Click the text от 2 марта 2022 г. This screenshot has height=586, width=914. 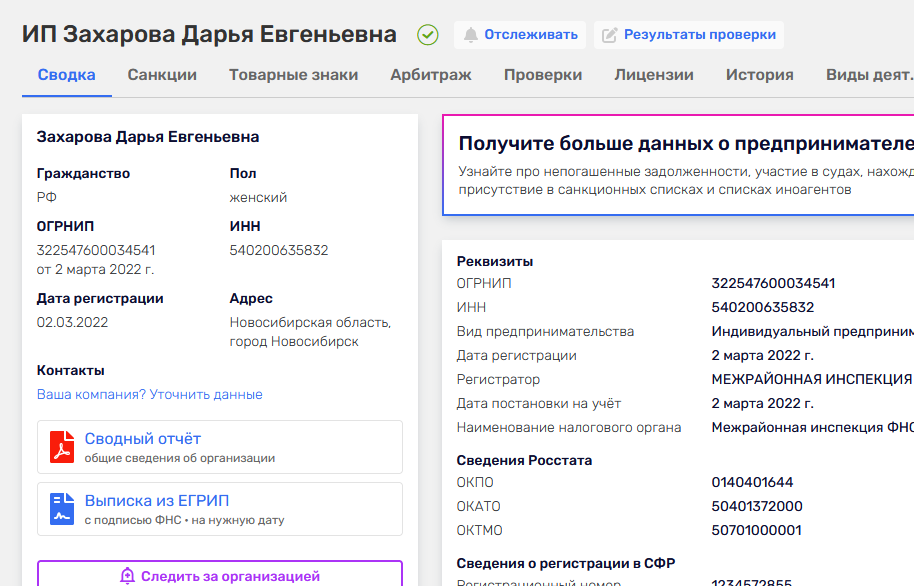tap(95, 269)
